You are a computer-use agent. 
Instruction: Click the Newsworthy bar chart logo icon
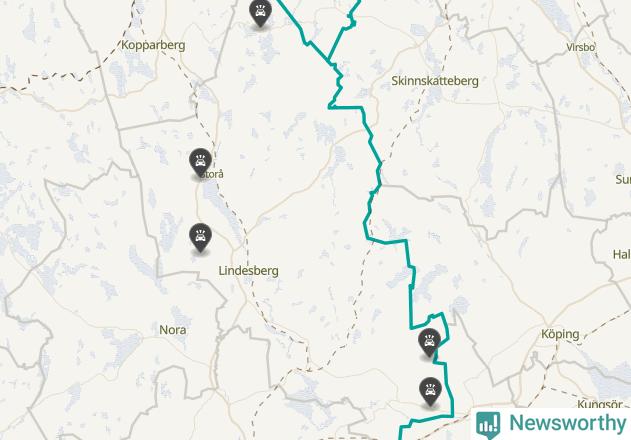coord(488,425)
